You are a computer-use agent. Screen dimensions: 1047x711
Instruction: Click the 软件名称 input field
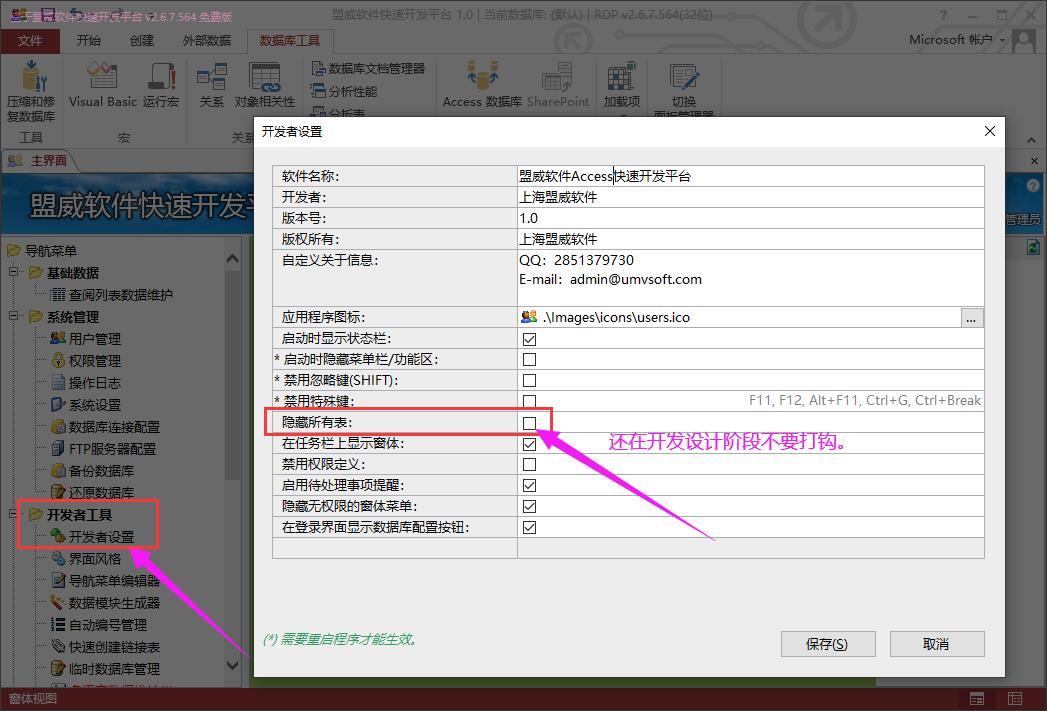click(x=751, y=176)
